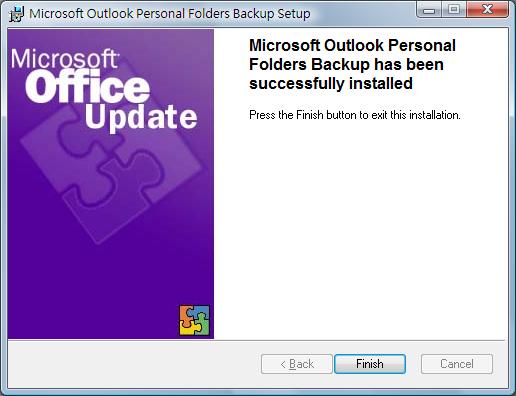The image size is (516, 396).
Task: Click the colorful Office puzzle logo
Action: pyautogui.click(x=195, y=320)
